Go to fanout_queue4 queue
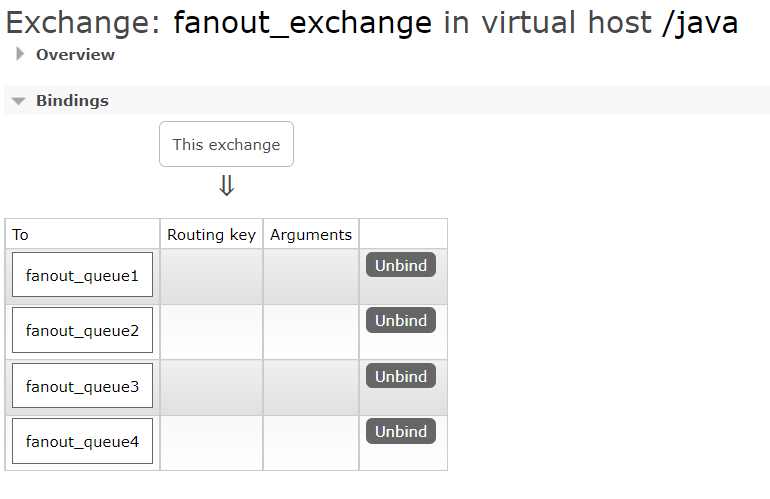Image resolution: width=770 pixels, height=499 pixels. point(82,441)
